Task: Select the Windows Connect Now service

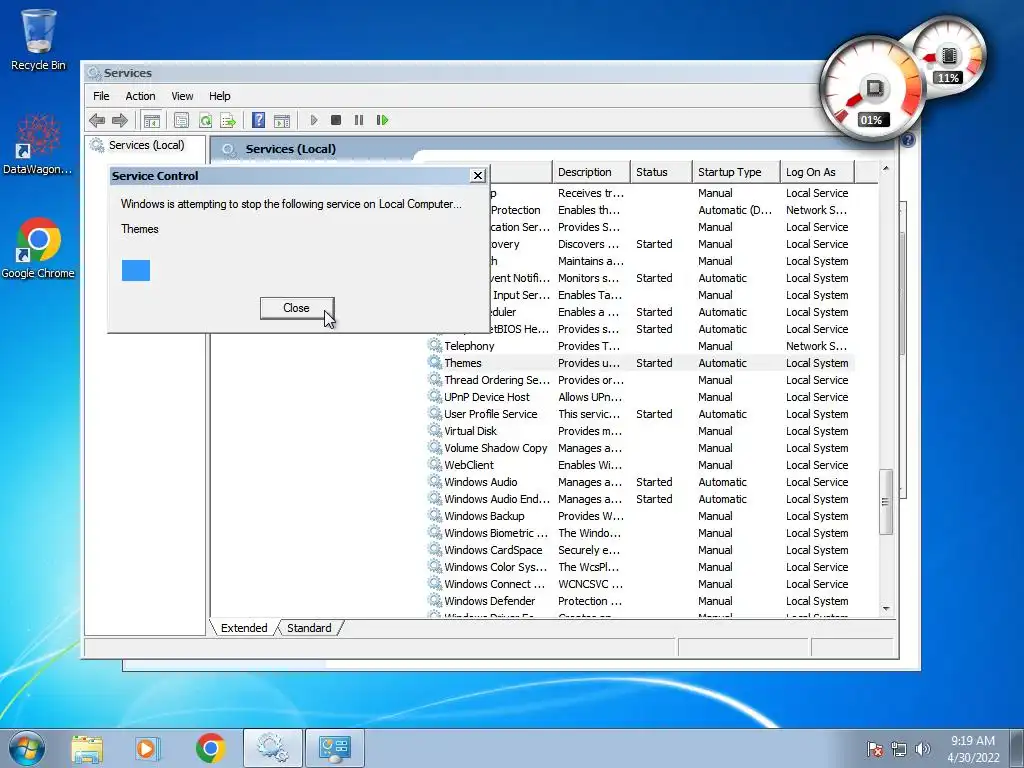Action: [640, 584]
